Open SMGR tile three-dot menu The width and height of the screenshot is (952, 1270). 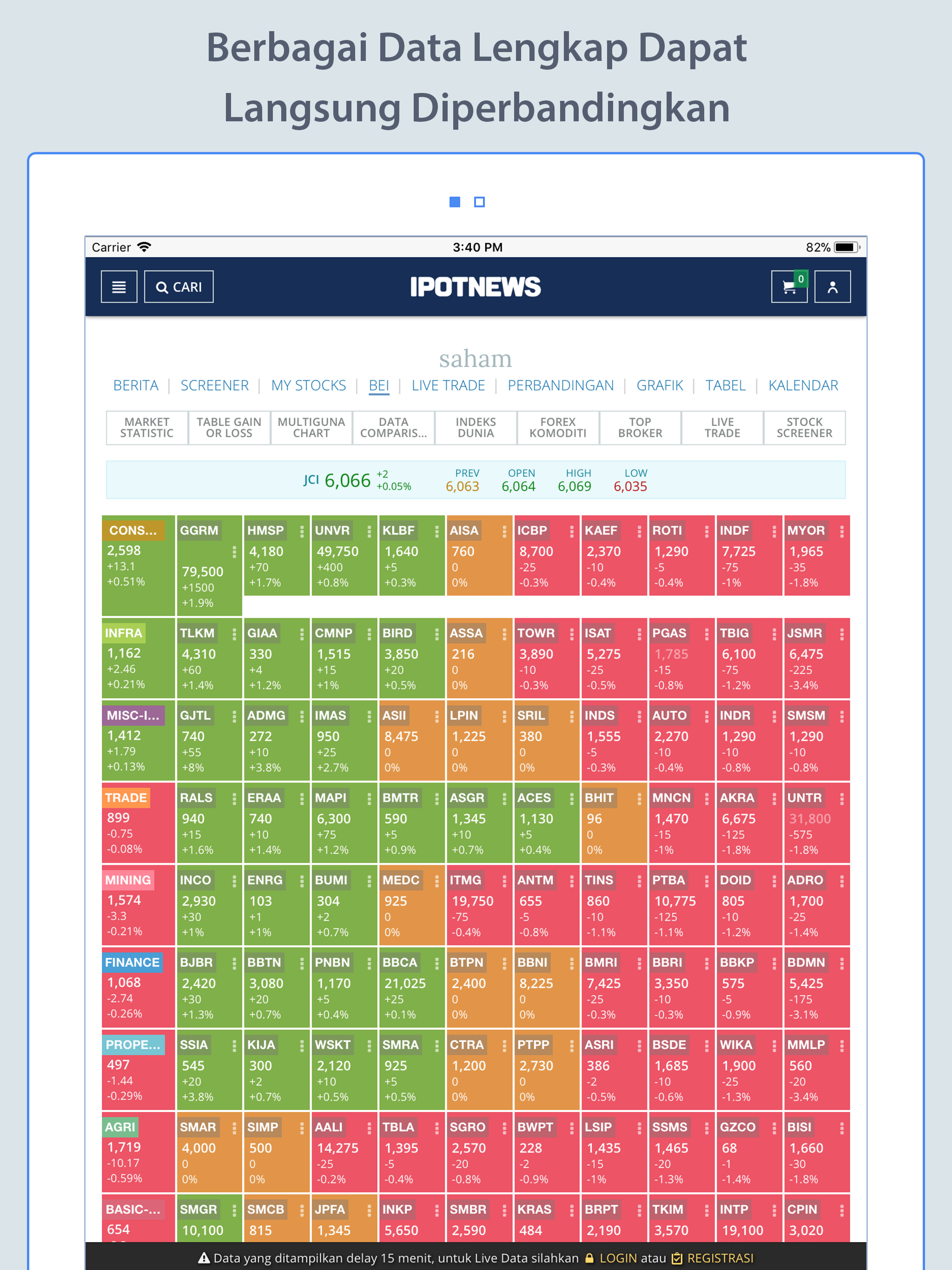coord(234,1210)
